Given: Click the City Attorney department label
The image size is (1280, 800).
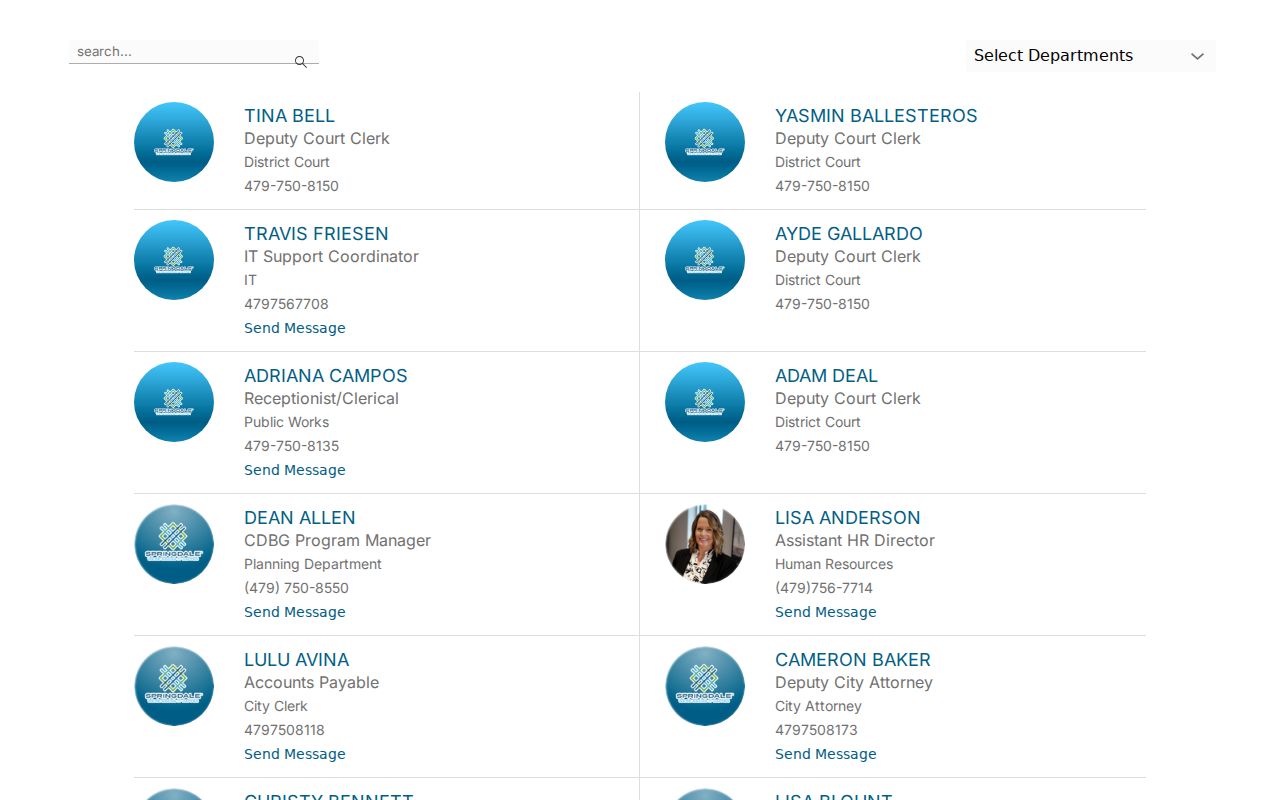Looking at the screenshot, I should coord(818,706).
